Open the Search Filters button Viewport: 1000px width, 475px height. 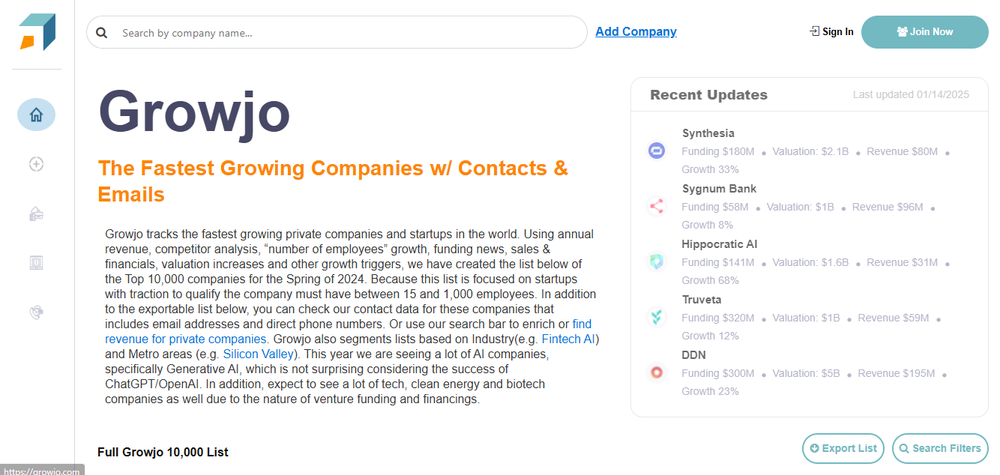pos(939,448)
